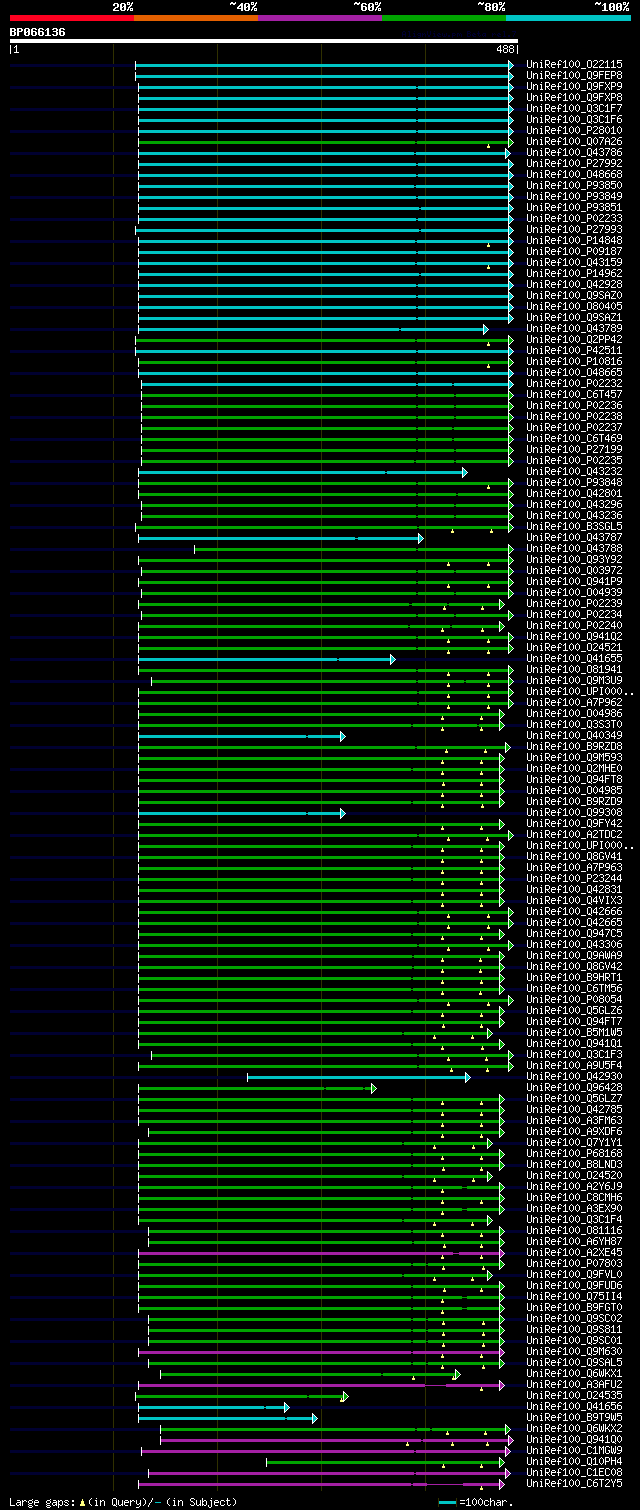The height and width of the screenshot is (1510, 640).
Task: Open hit UniRef100_A2TDC2
Action: [x=574, y=835]
